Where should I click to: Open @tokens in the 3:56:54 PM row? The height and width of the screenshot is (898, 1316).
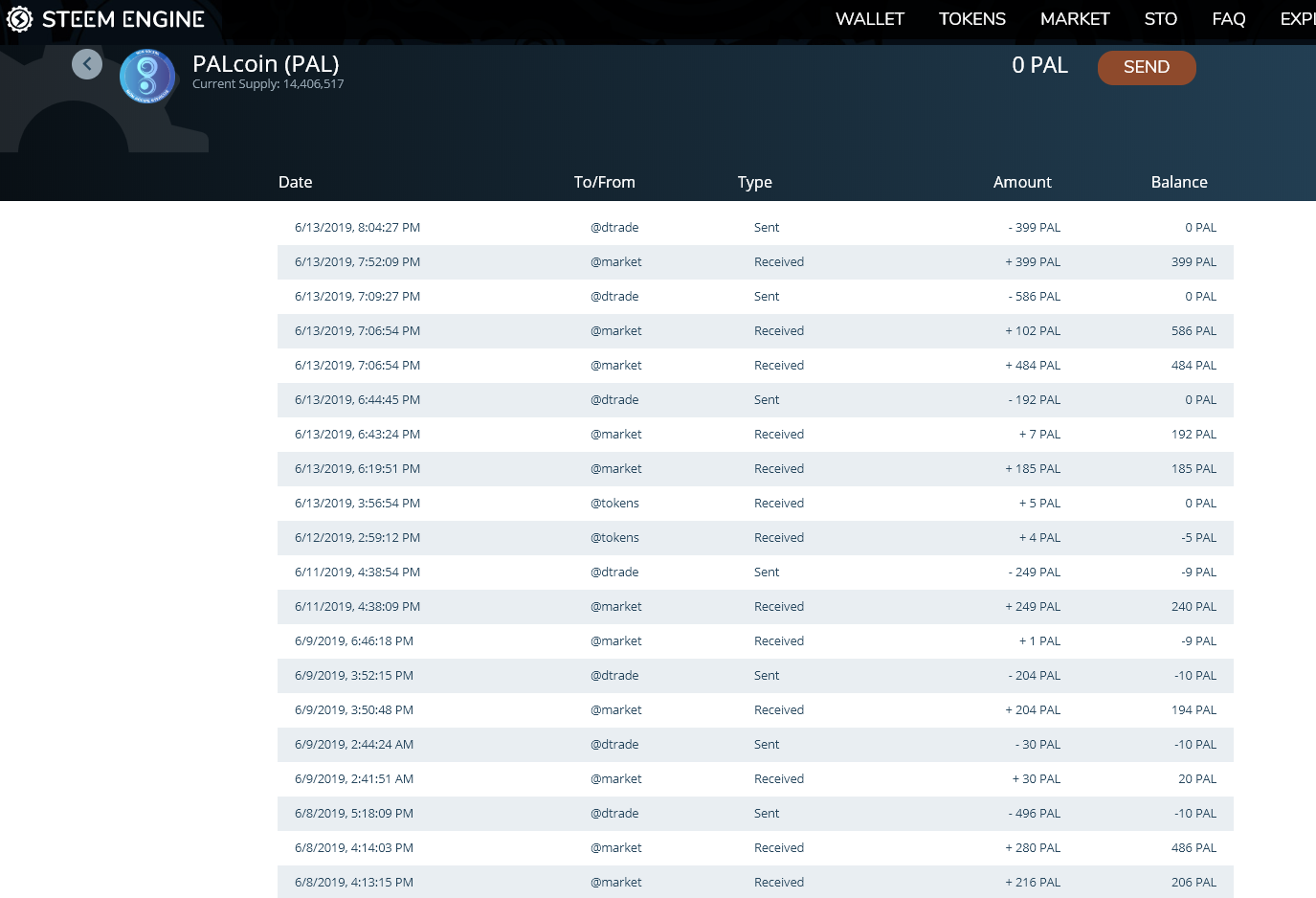coord(614,504)
